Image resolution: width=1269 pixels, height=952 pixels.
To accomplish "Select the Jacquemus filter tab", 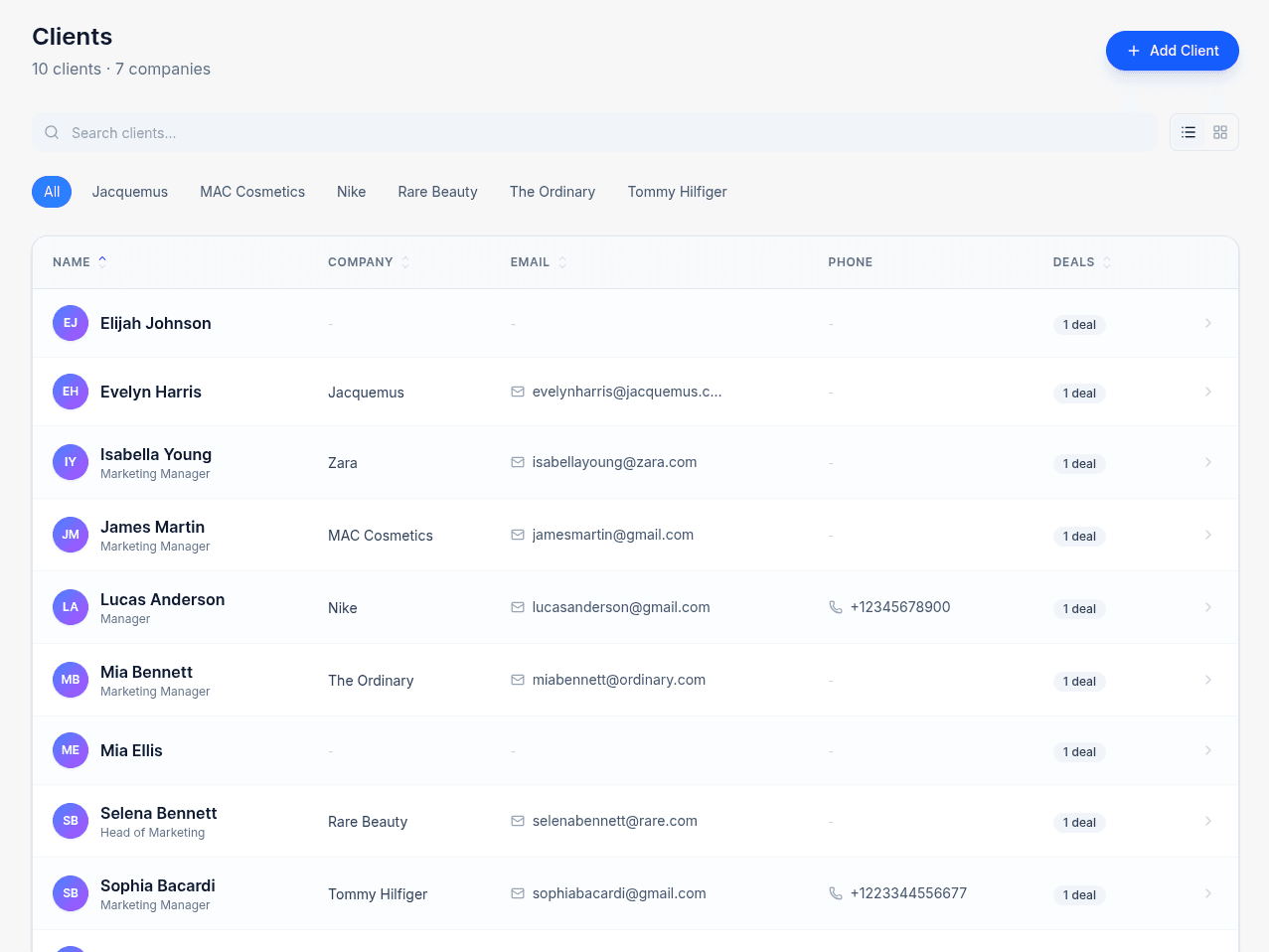I will pyautogui.click(x=129, y=192).
